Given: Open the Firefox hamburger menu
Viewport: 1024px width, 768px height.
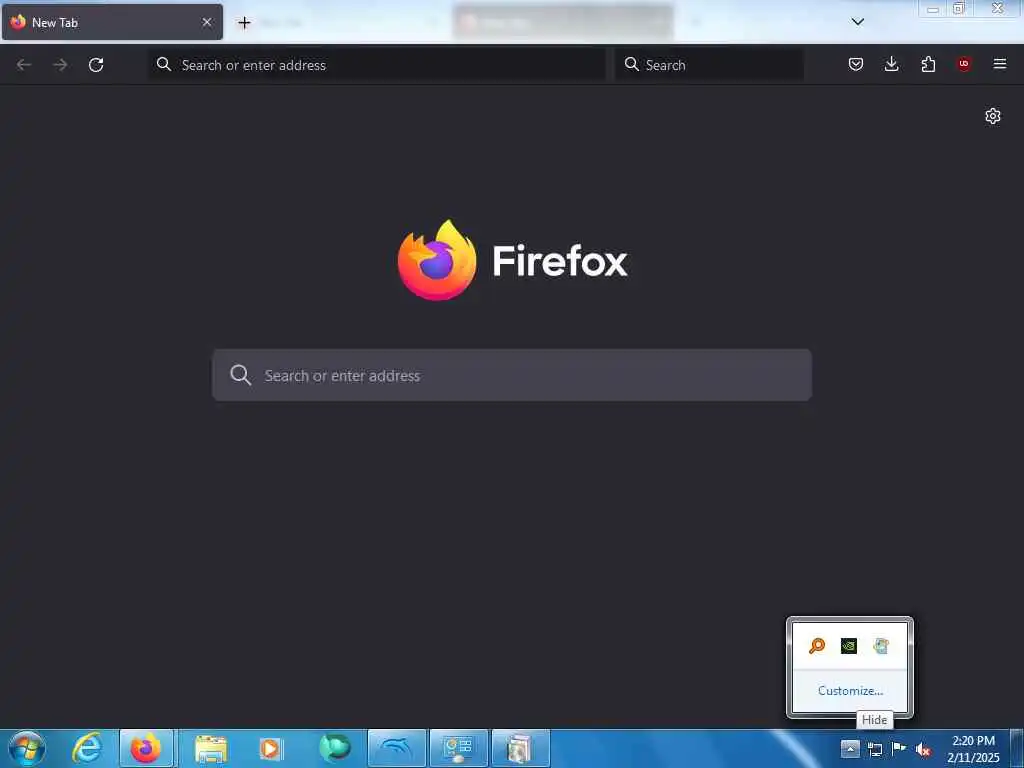Looking at the screenshot, I should [1000, 64].
